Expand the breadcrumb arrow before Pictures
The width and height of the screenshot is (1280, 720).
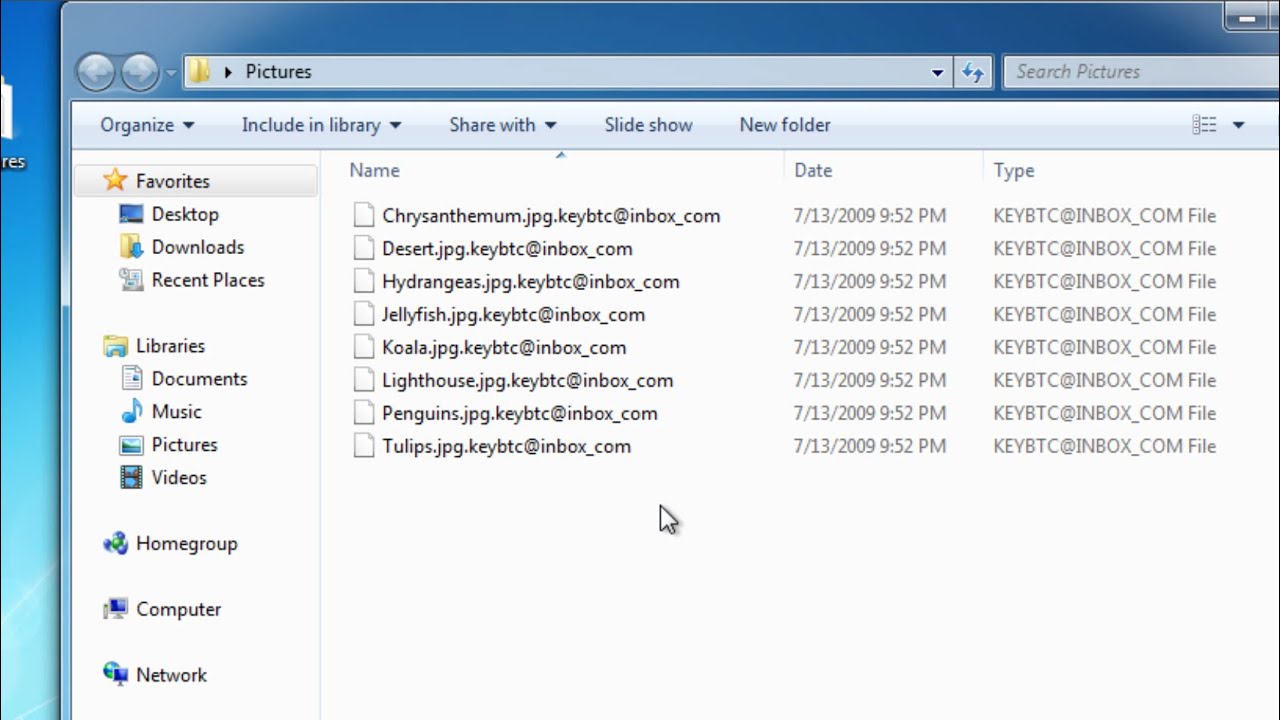coord(228,72)
